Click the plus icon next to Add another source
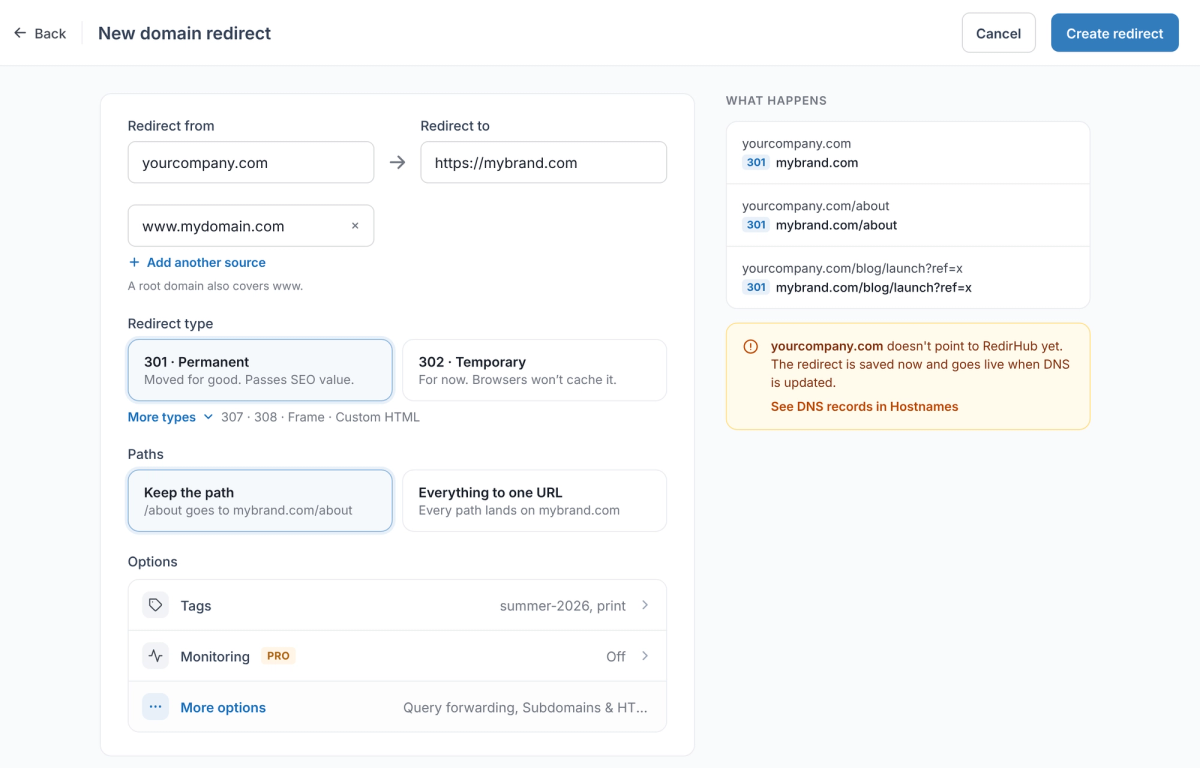Image resolution: width=1200 pixels, height=768 pixels. pyautogui.click(x=134, y=262)
